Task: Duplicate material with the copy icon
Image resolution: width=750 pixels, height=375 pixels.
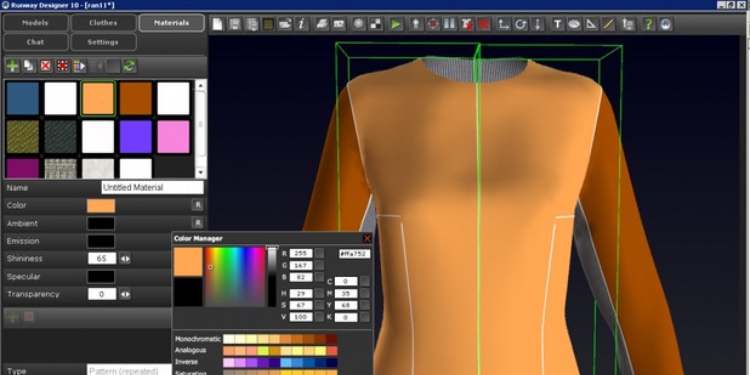Action: 29,66
